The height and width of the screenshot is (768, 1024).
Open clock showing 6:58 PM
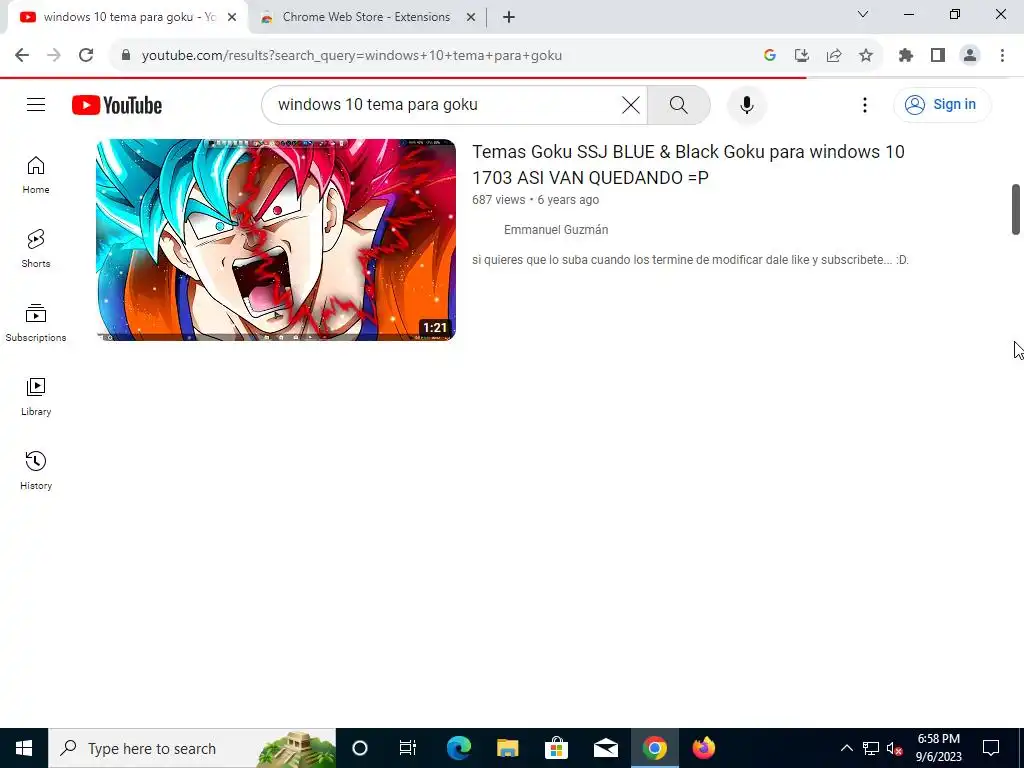tap(938, 748)
